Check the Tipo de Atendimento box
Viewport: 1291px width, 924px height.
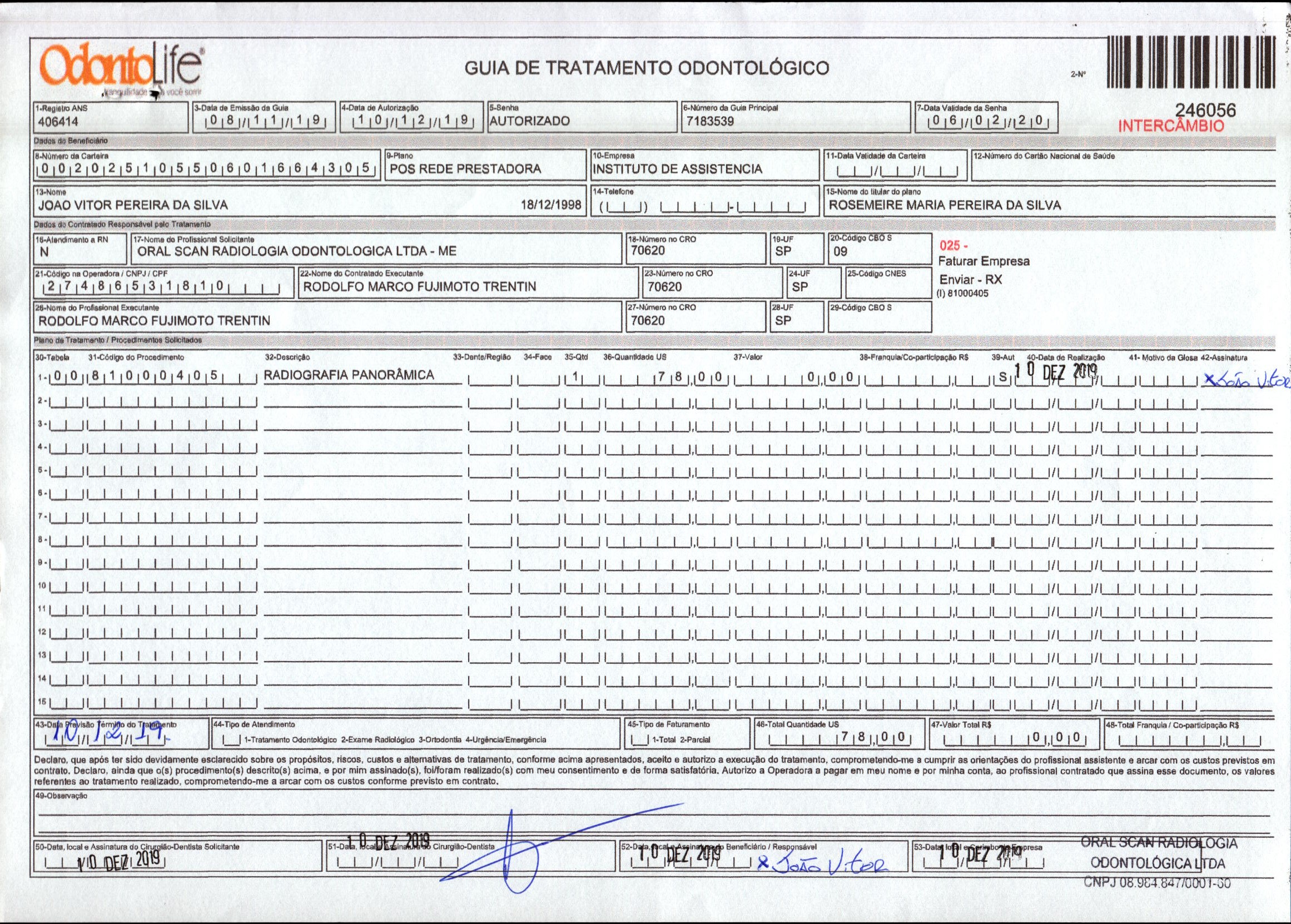click(232, 740)
